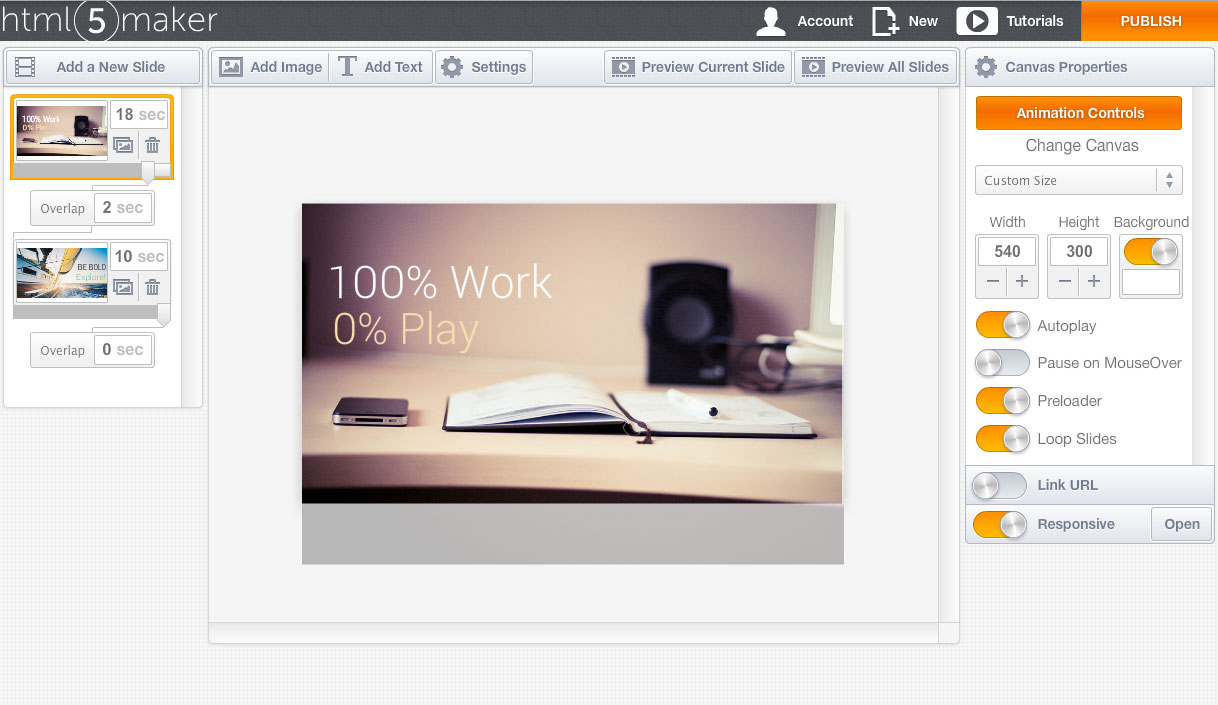Click the 0 sec overlap field

[123, 350]
